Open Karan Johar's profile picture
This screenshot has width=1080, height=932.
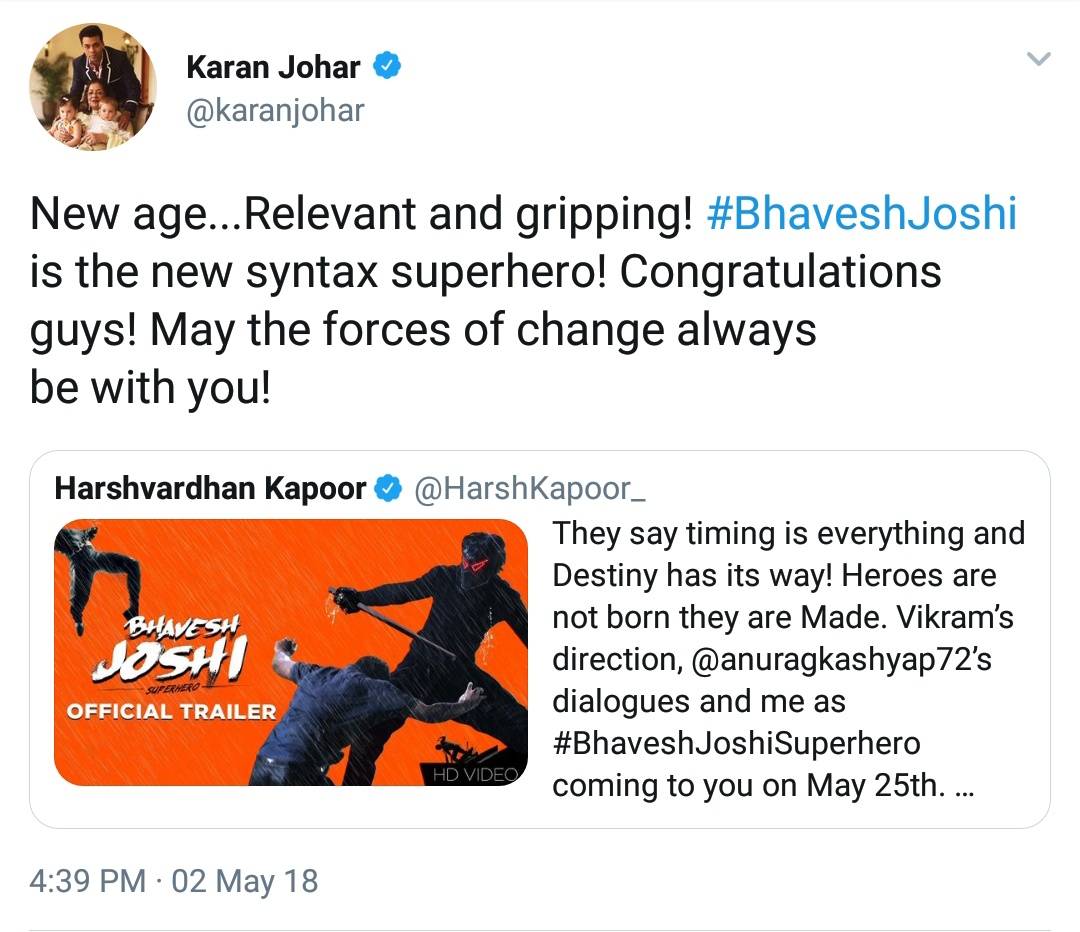pos(93,87)
